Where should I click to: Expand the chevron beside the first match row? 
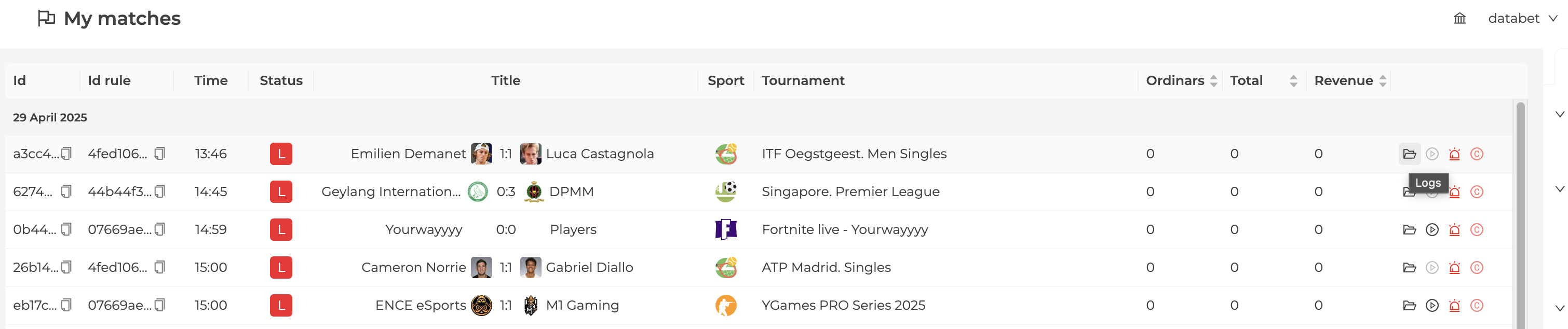[1560, 114]
